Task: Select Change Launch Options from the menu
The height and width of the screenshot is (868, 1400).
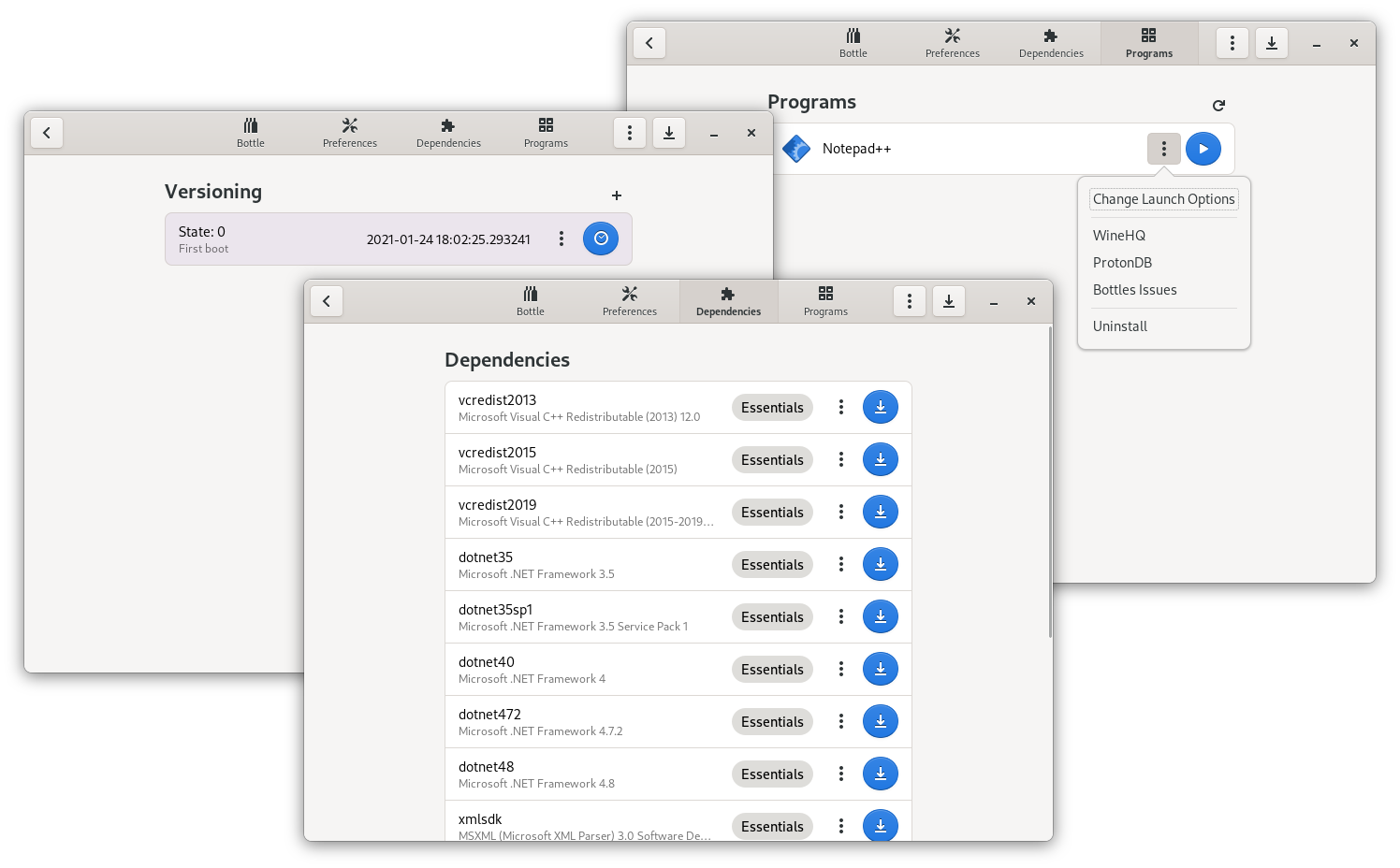Action: pyautogui.click(x=1163, y=199)
